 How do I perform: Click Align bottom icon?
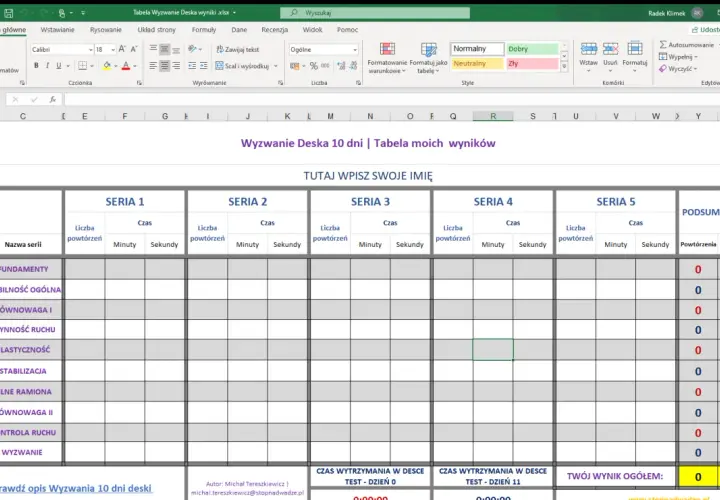point(176,49)
